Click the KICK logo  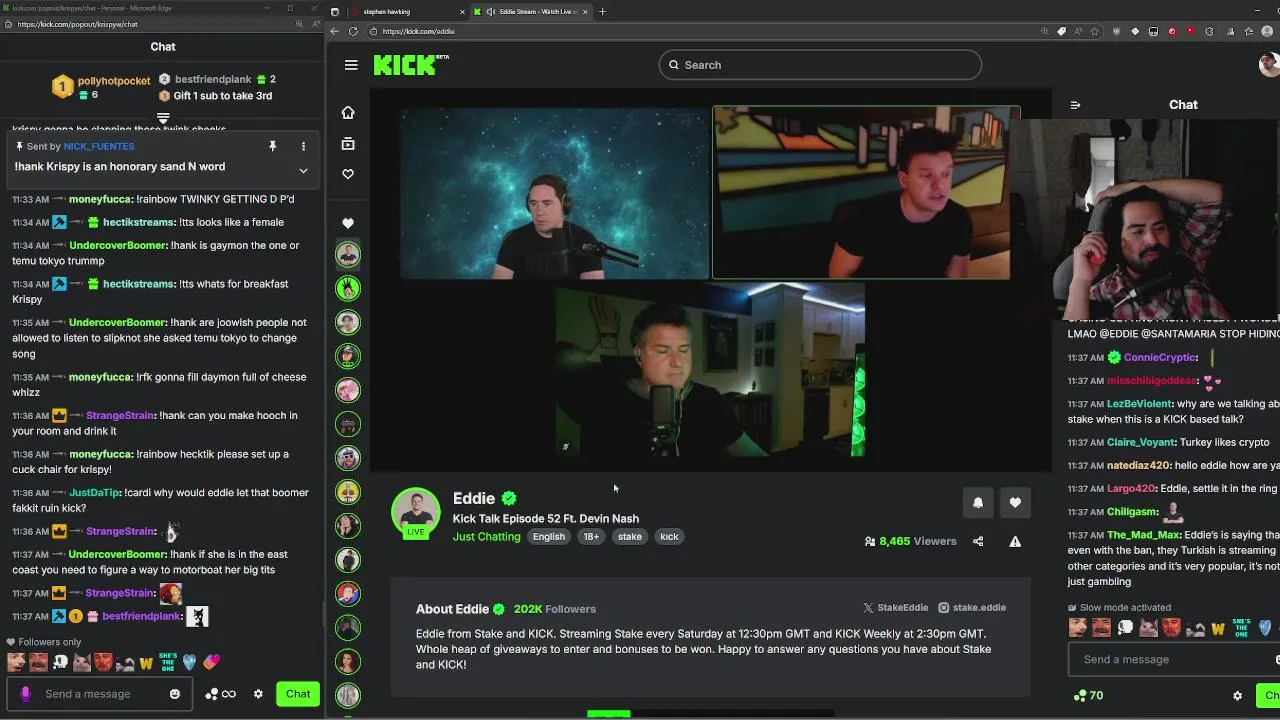(x=411, y=65)
